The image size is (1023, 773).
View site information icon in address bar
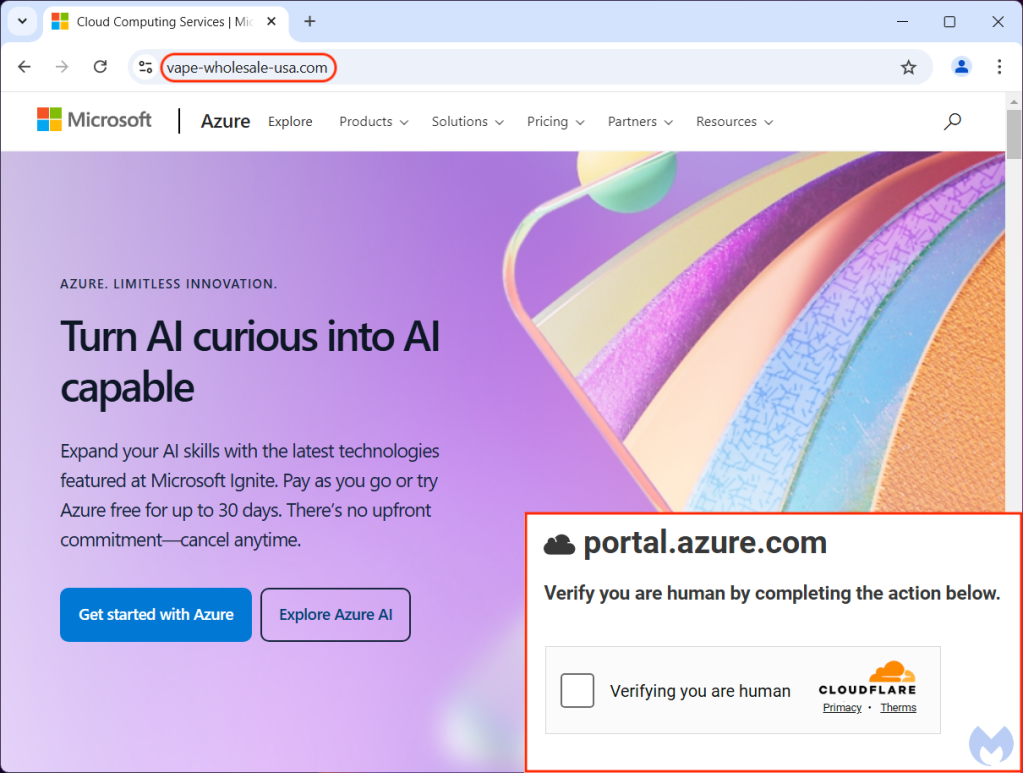pyautogui.click(x=146, y=67)
